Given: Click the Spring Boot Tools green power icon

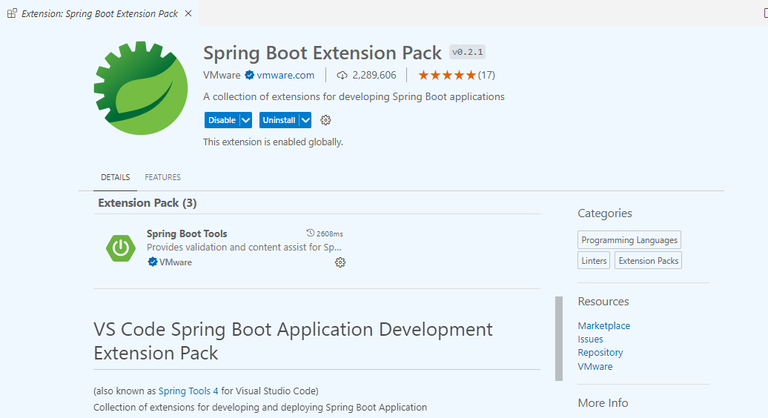Looking at the screenshot, I should click(122, 247).
